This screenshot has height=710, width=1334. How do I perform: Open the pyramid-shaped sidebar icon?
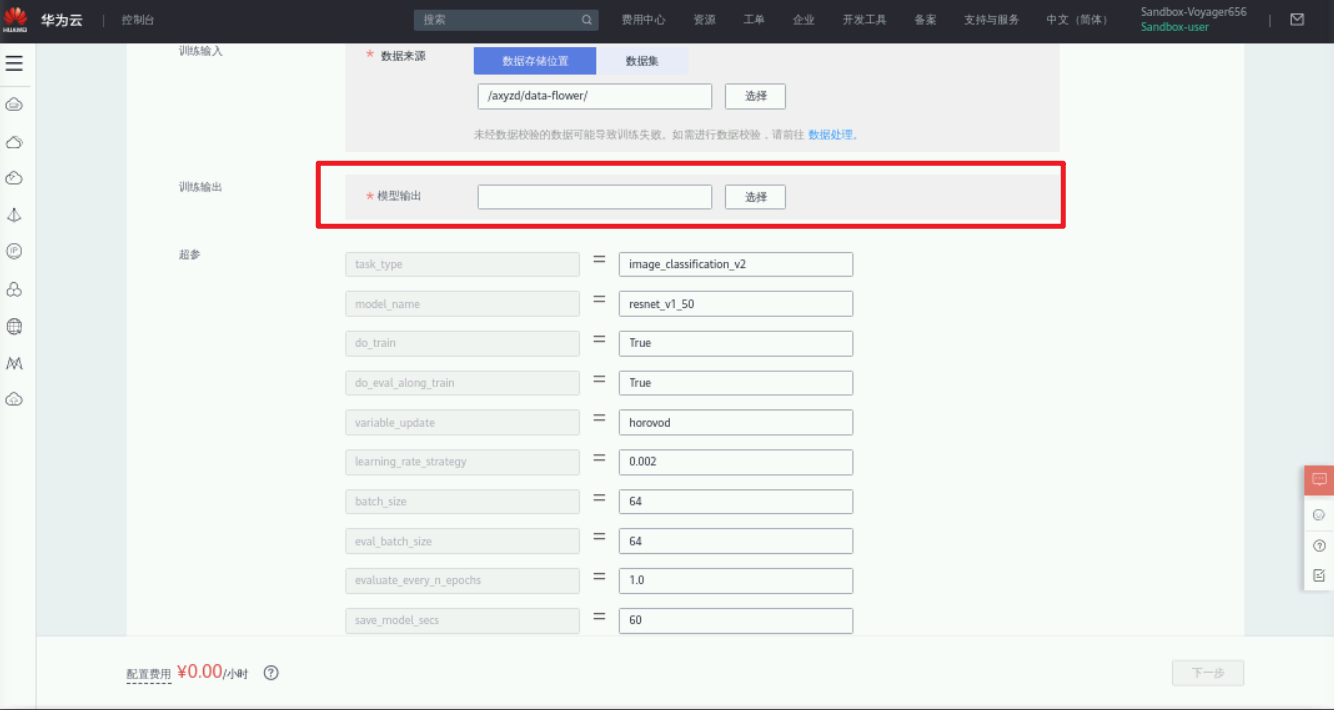coord(14,215)
